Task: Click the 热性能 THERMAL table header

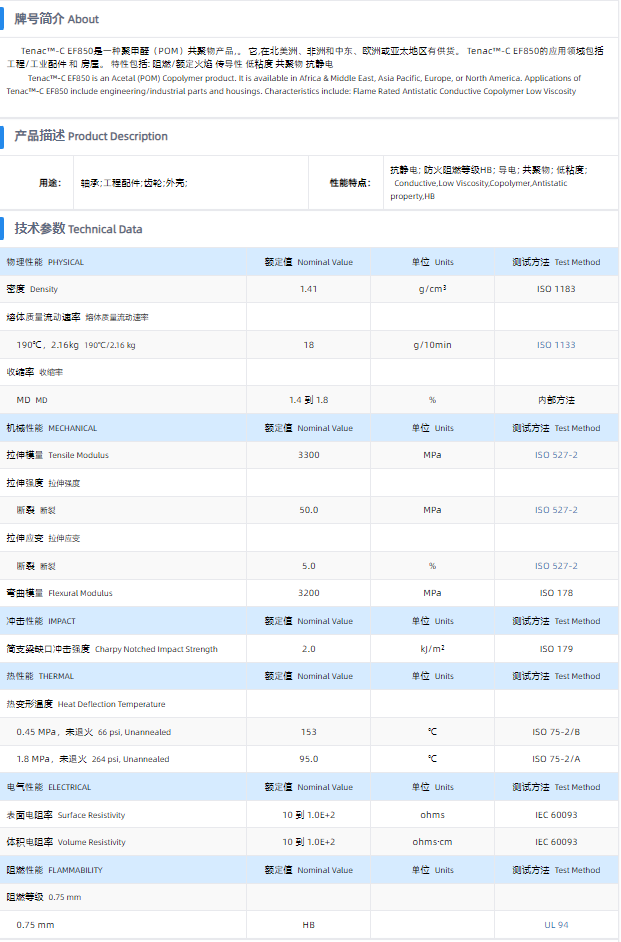Action: [x=40, y=676]
